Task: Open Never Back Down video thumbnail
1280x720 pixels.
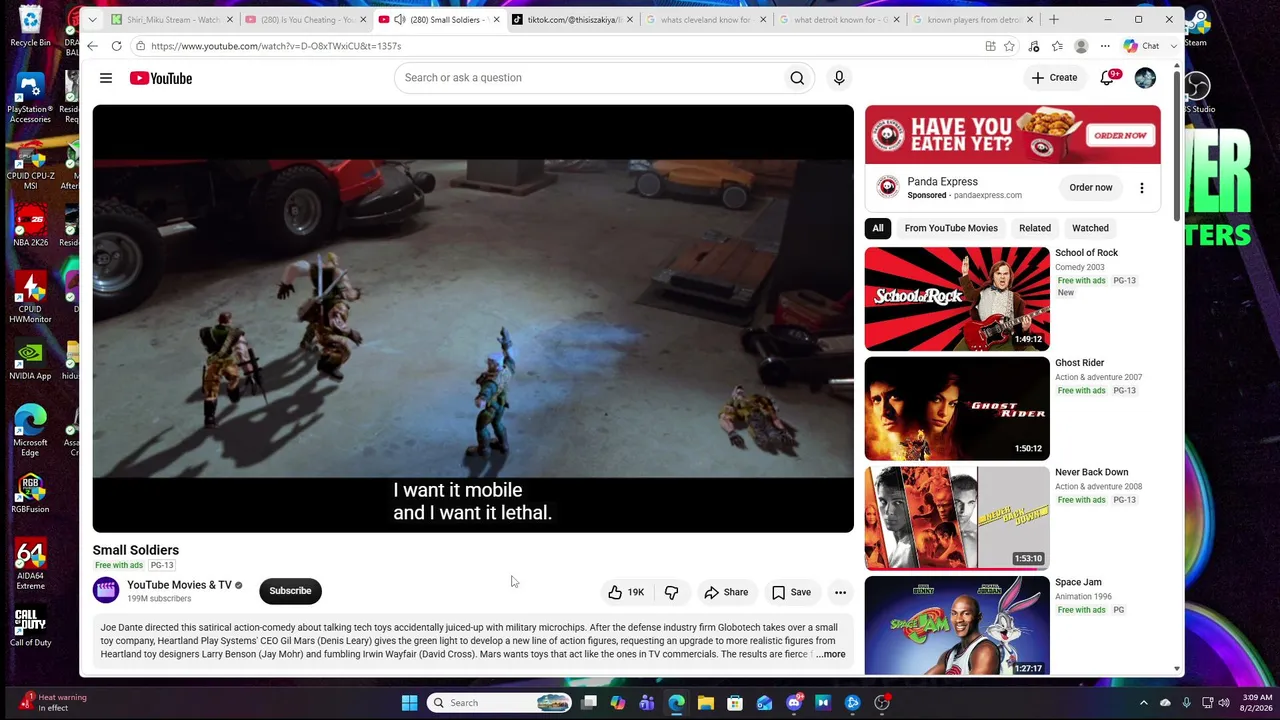Action: click(x=957, y=518)
